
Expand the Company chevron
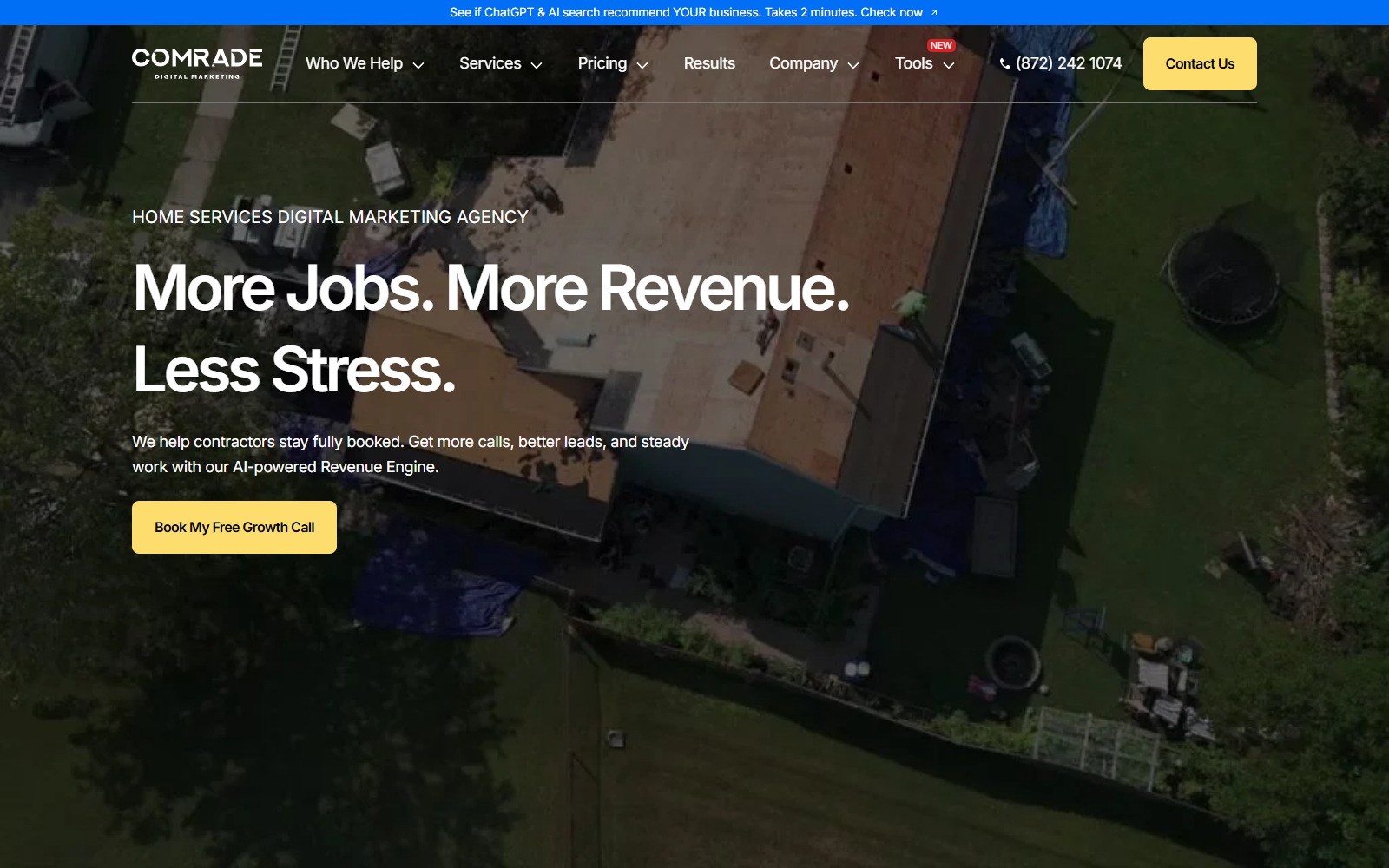(853, 65)
